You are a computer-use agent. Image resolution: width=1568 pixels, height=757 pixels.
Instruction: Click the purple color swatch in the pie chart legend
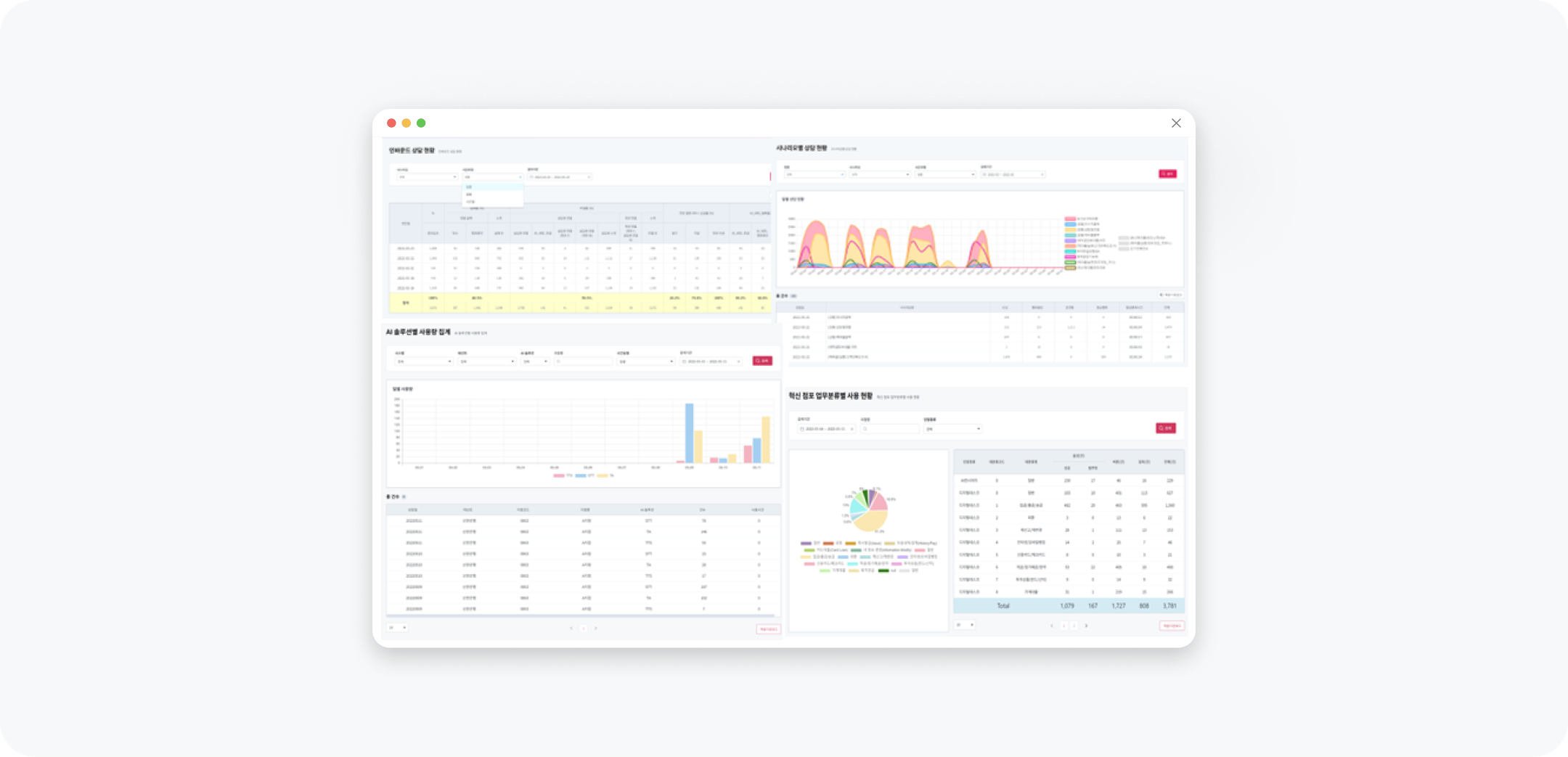coord(806,543)
